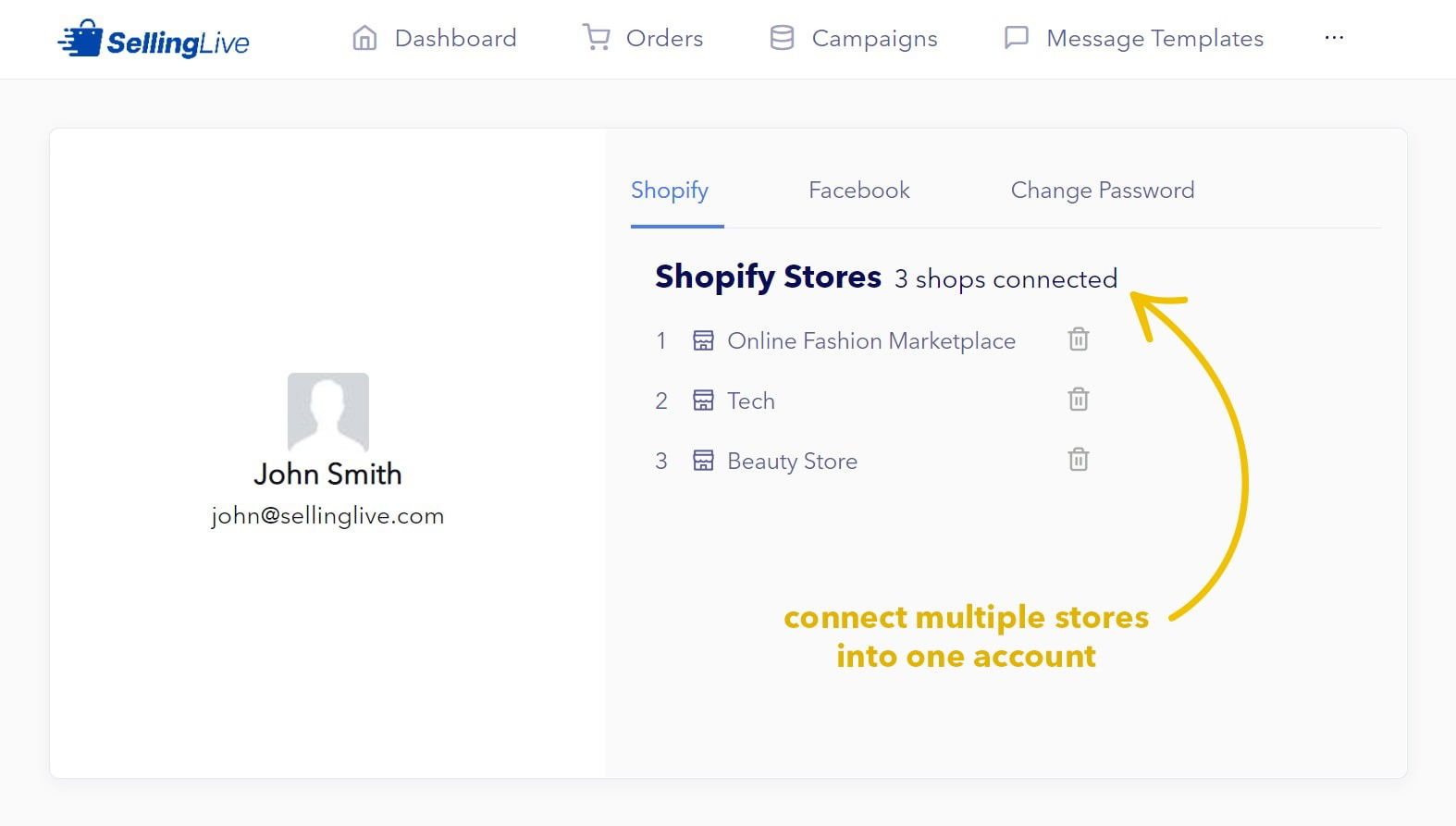Screen dimensions: 1456x826
Task: Switch to the Facebook tab
Action: [858, 190]
